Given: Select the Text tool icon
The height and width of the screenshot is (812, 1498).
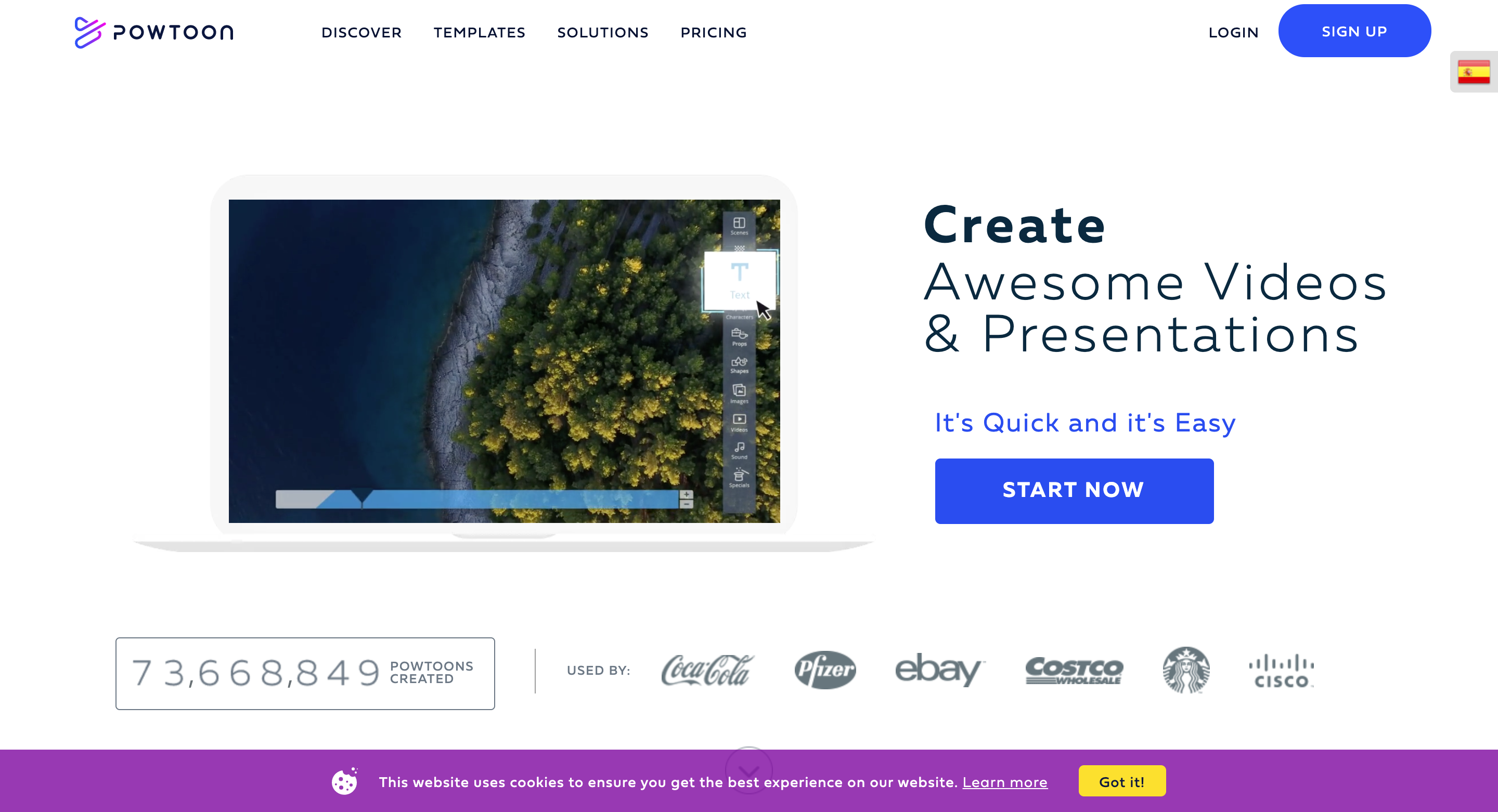Looking at the screenshot, I should (741, 281).
